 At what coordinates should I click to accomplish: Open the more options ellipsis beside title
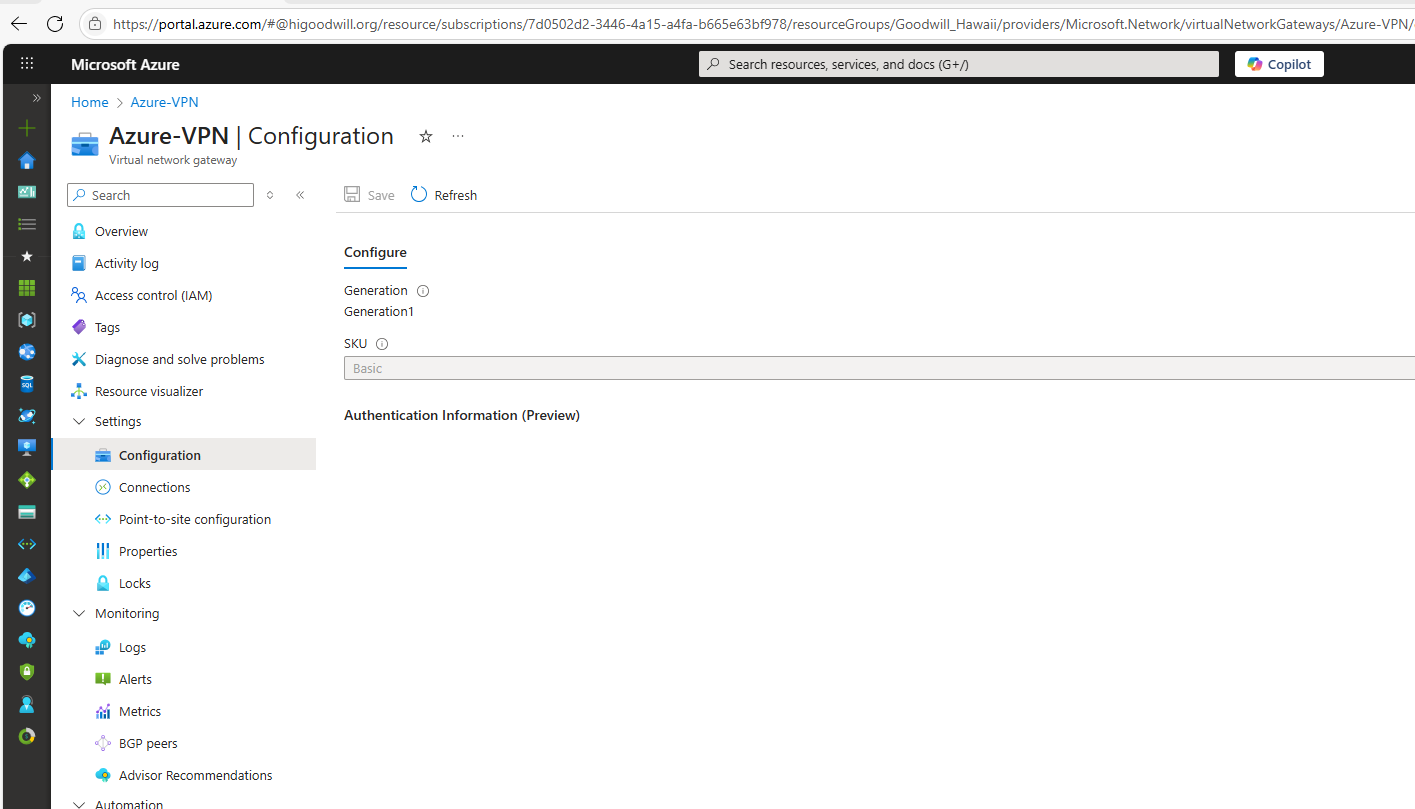tap(458, 136)
